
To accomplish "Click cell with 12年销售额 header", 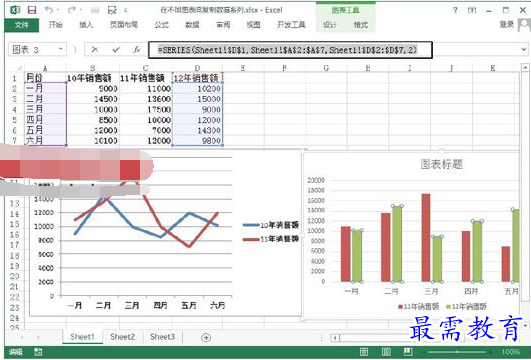I will click(x=197, y=78).
